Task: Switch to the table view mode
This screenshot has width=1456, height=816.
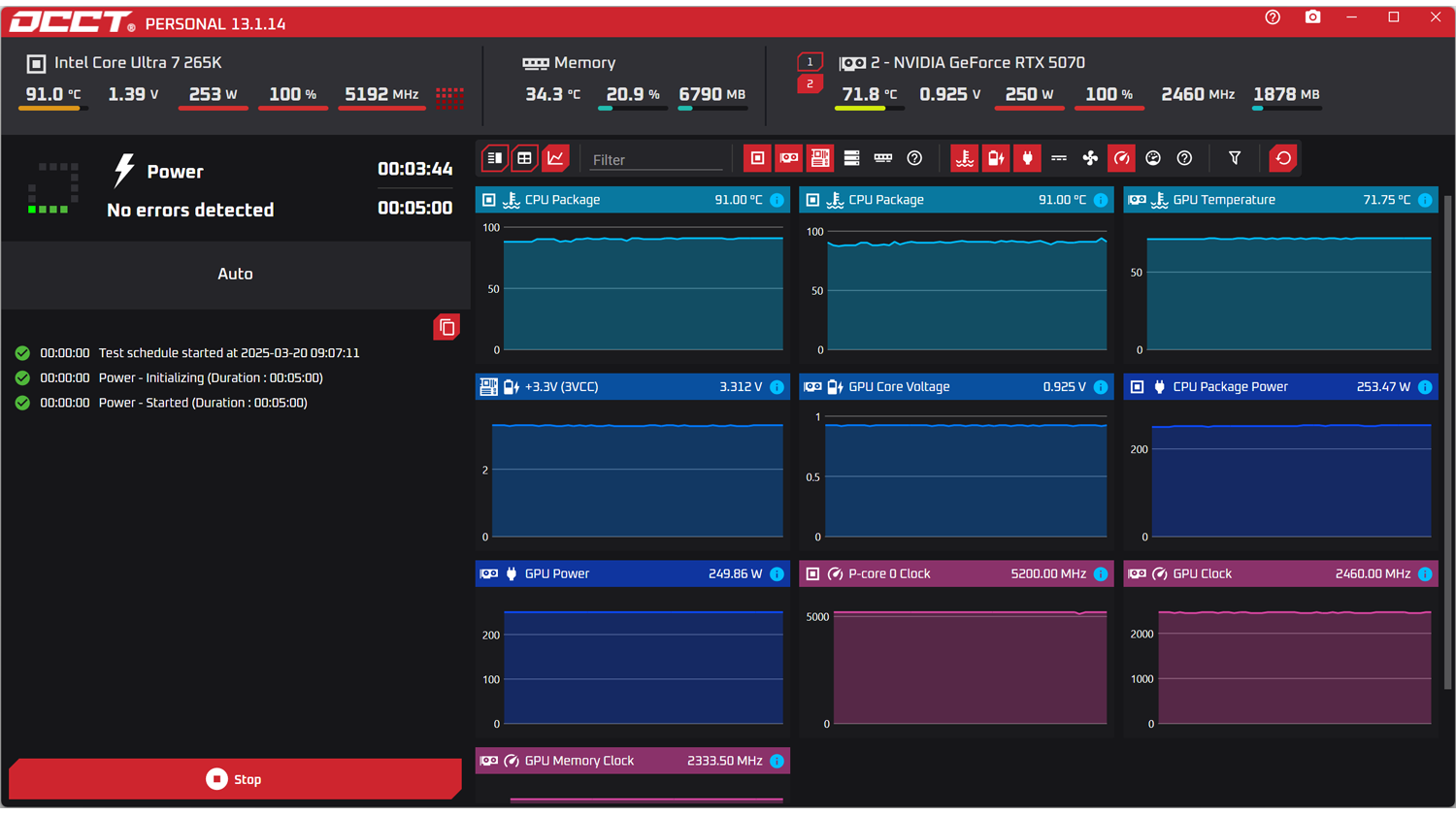Action: point(524,158)
